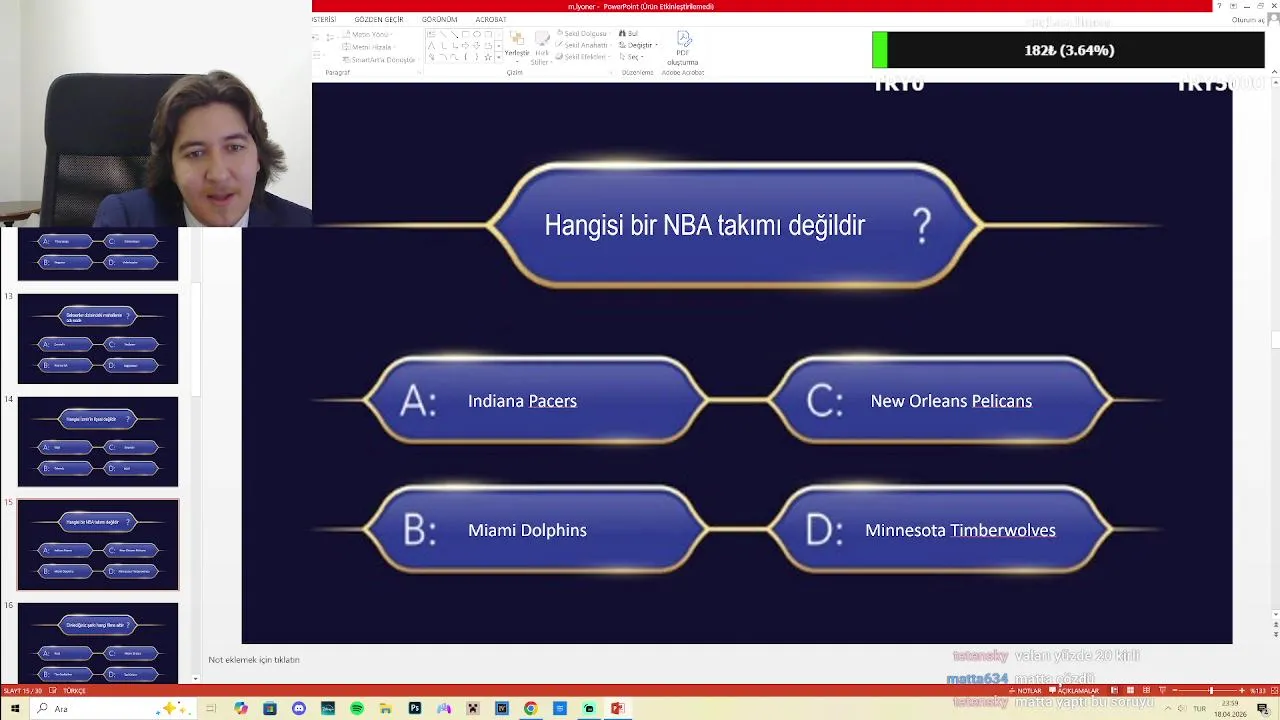Select the star shape in gallery

[488, 56]
